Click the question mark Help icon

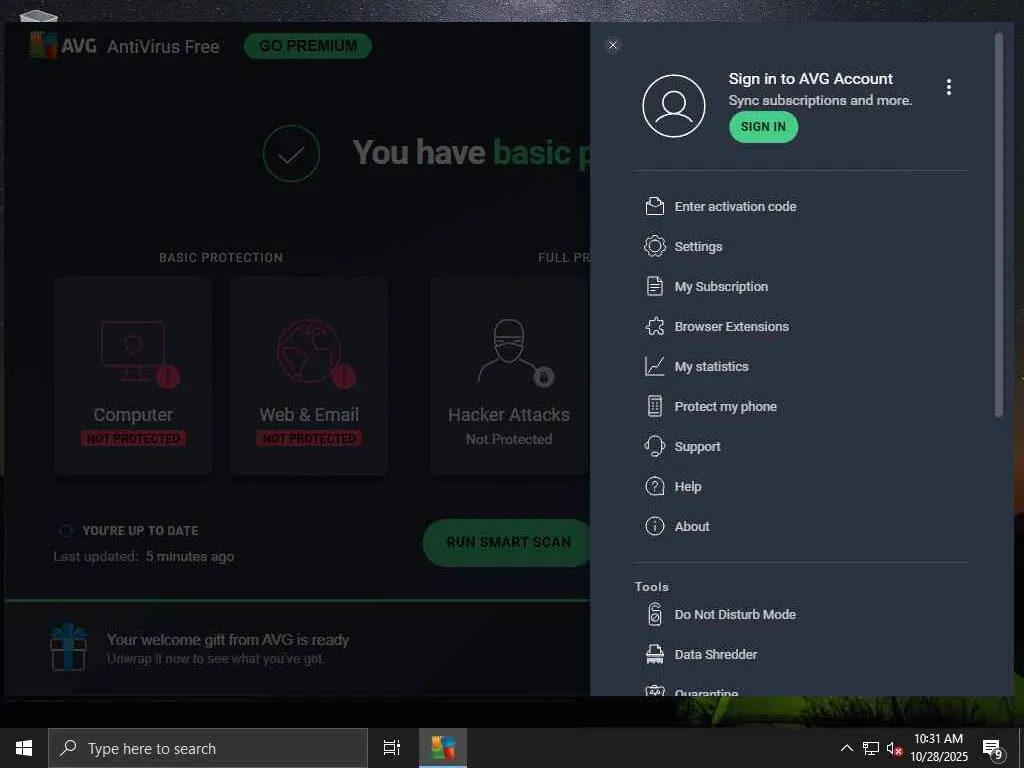coord(654,486)
